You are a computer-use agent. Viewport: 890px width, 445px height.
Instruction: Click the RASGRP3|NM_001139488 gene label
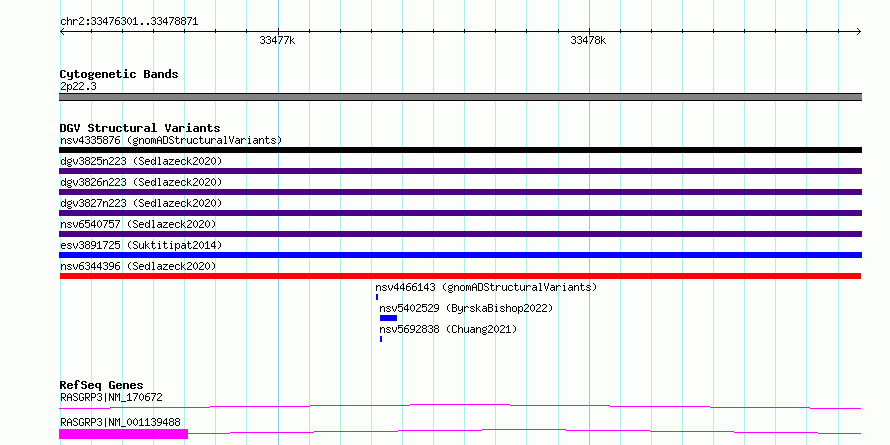(x=120, y=422)
